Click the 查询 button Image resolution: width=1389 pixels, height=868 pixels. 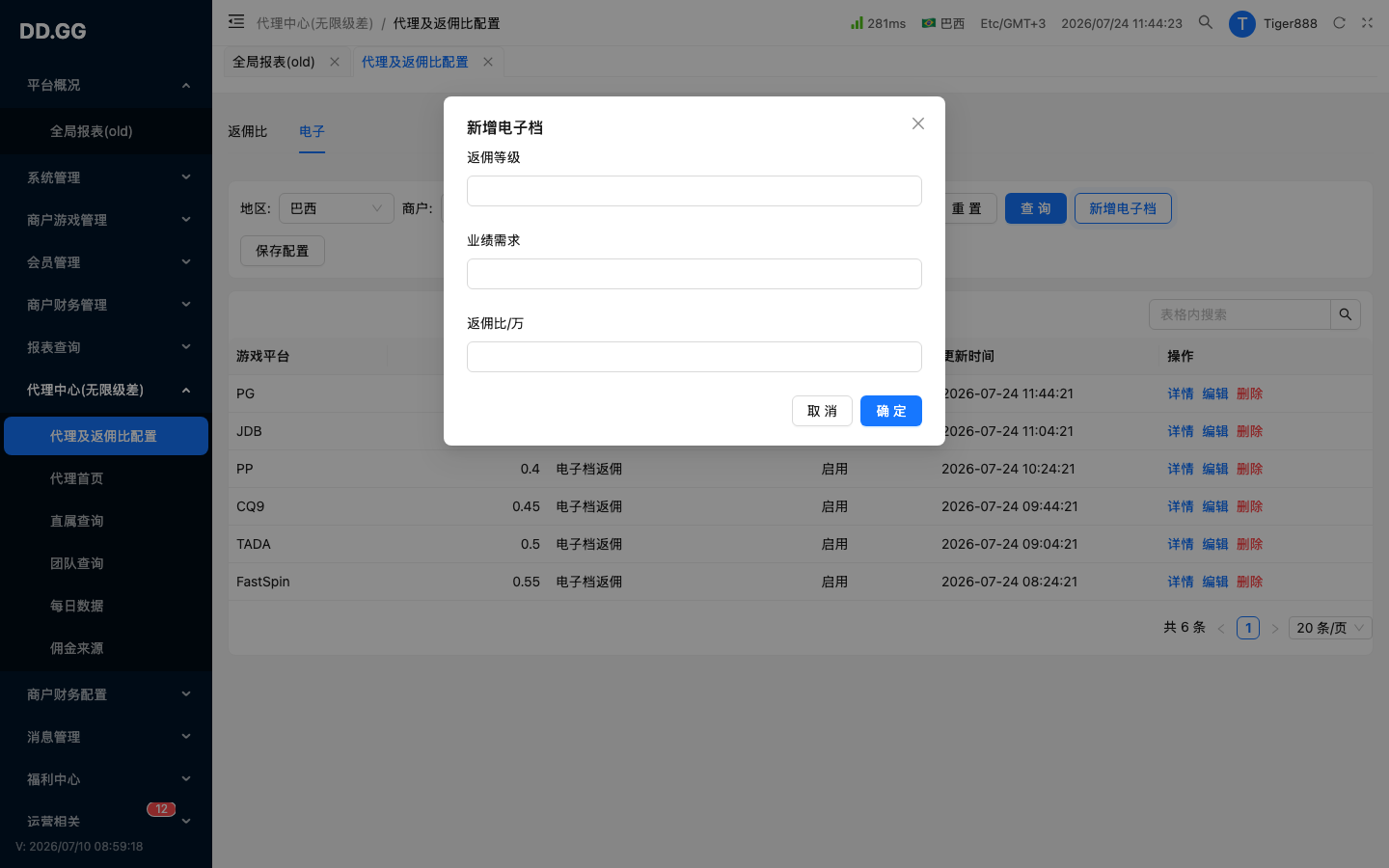(x=1036, y=208)
